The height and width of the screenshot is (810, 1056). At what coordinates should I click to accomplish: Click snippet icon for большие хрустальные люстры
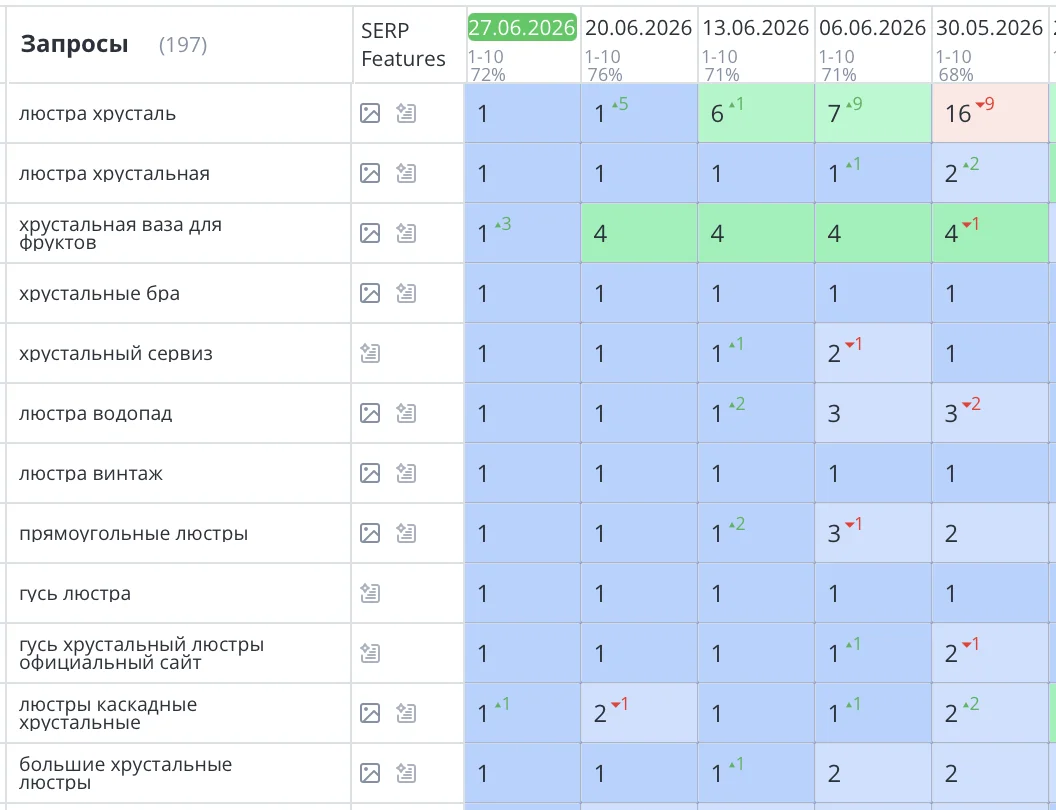pos(405,773)
